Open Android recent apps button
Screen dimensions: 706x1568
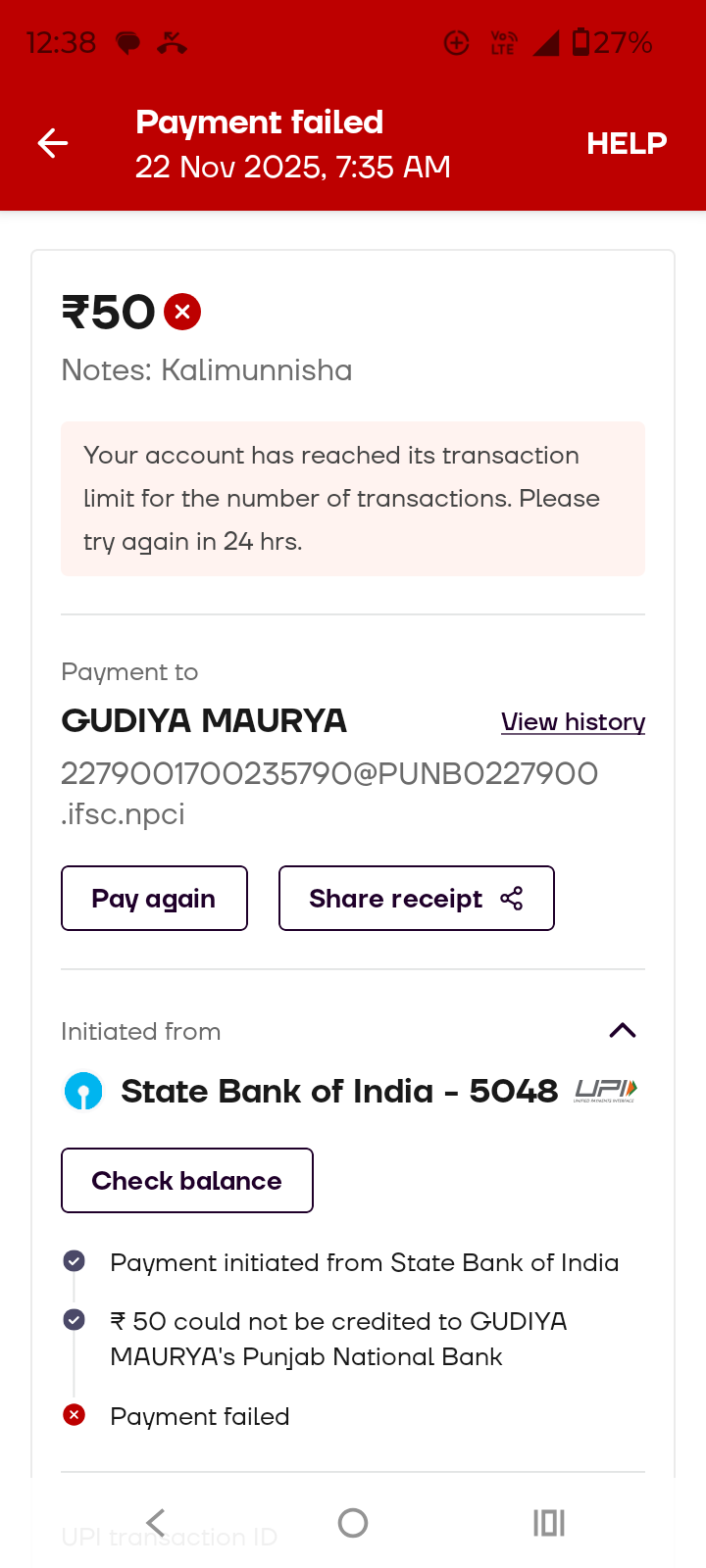pyautogui.click(x=549, y=1523)
